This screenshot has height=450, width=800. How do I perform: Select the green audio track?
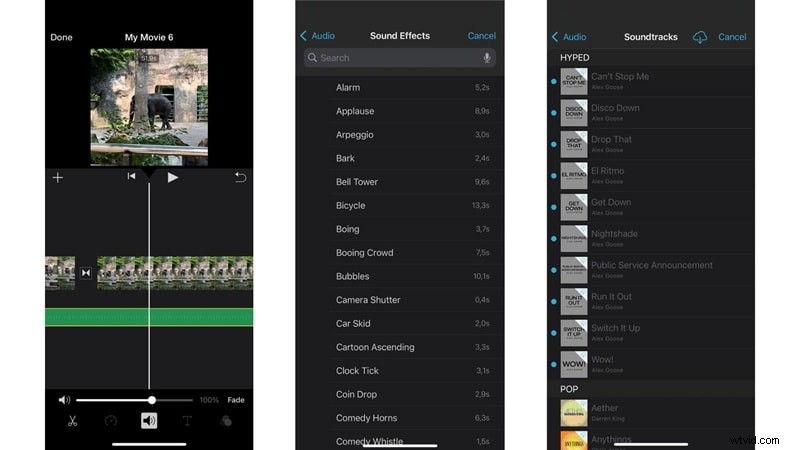[x=149, y=317]
